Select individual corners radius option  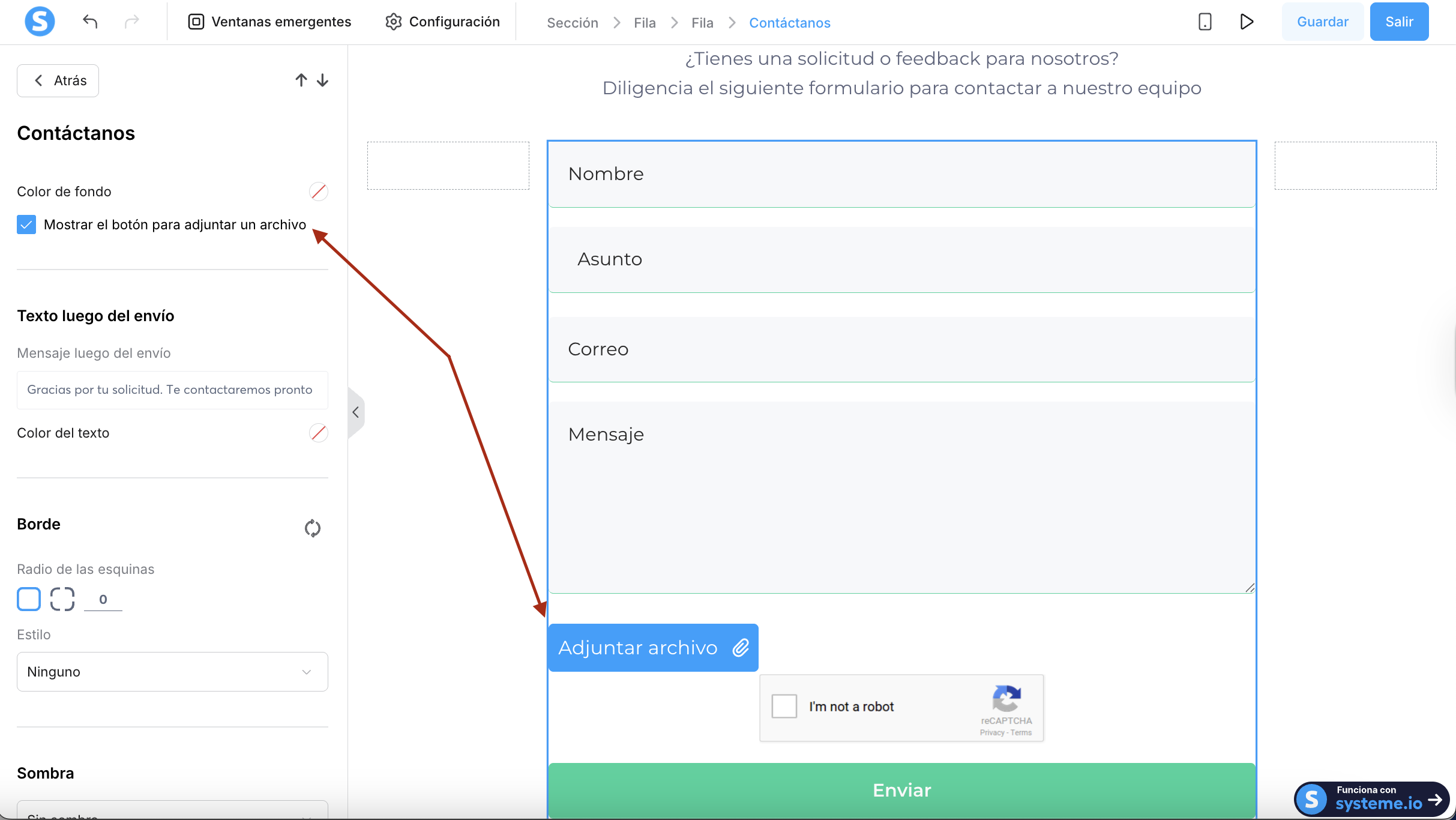click(62, 599)
